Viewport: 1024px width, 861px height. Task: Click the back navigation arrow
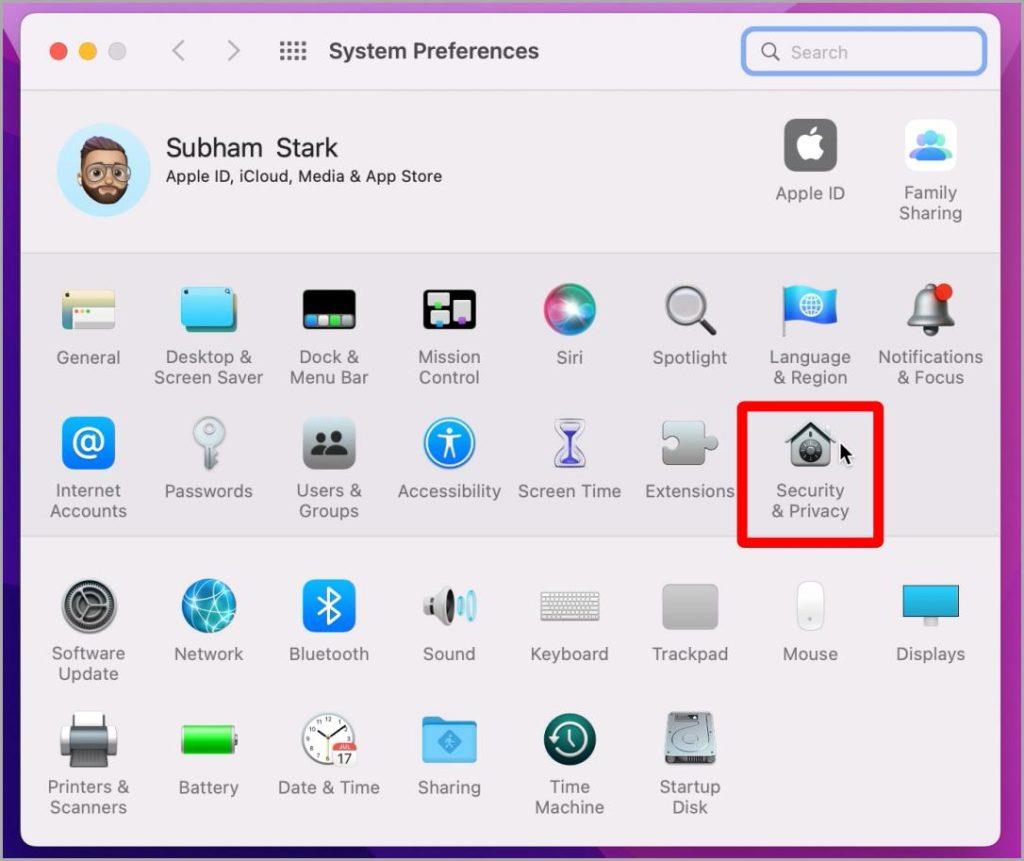tap(178, 50)
